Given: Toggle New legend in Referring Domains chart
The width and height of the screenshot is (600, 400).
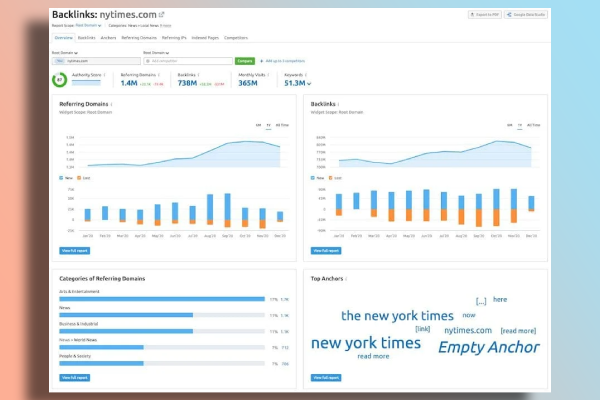Looking at the screenshot, I should pyautogui.click(x=66, y=178).
